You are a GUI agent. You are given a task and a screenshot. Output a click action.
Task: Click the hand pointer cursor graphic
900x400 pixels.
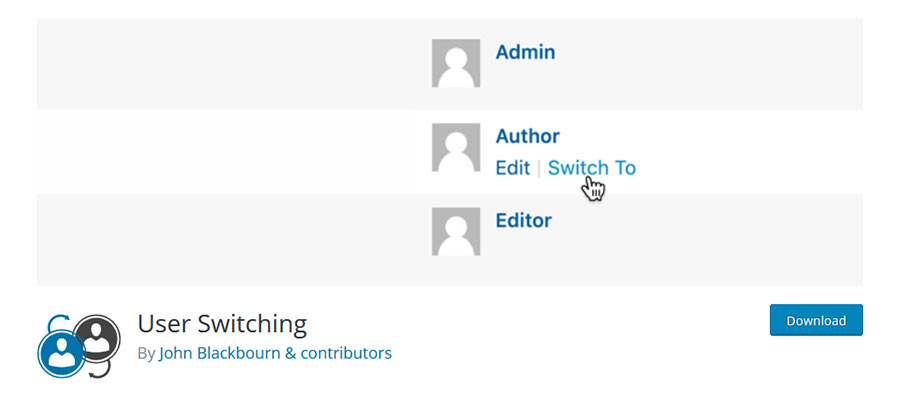593,187
